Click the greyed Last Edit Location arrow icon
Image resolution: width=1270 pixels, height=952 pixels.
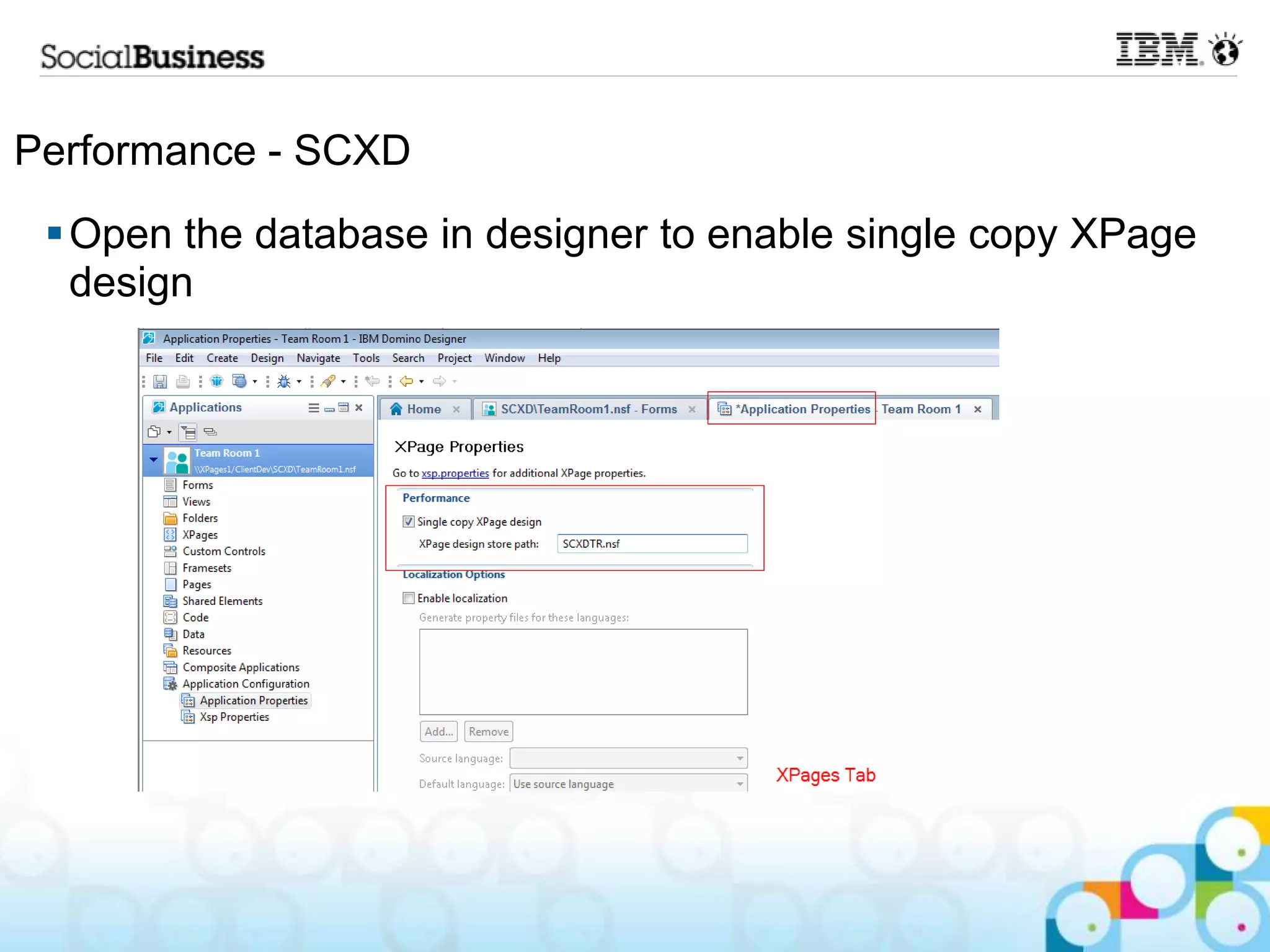click(x=372, y=381)
